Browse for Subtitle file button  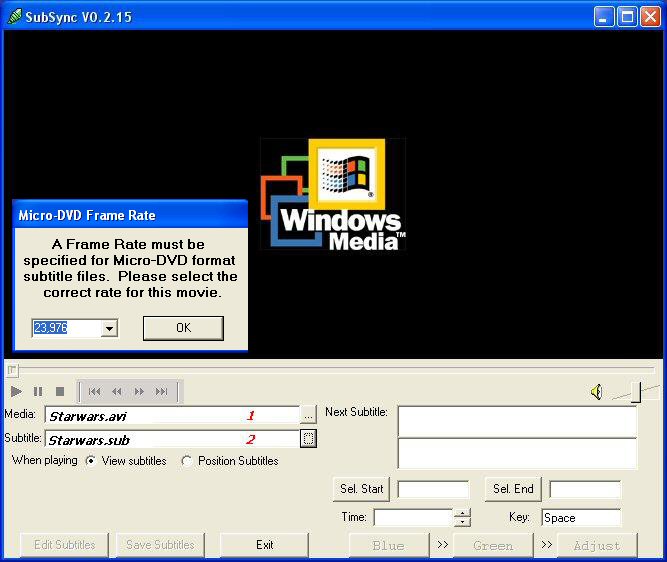[x=308, y=438]
